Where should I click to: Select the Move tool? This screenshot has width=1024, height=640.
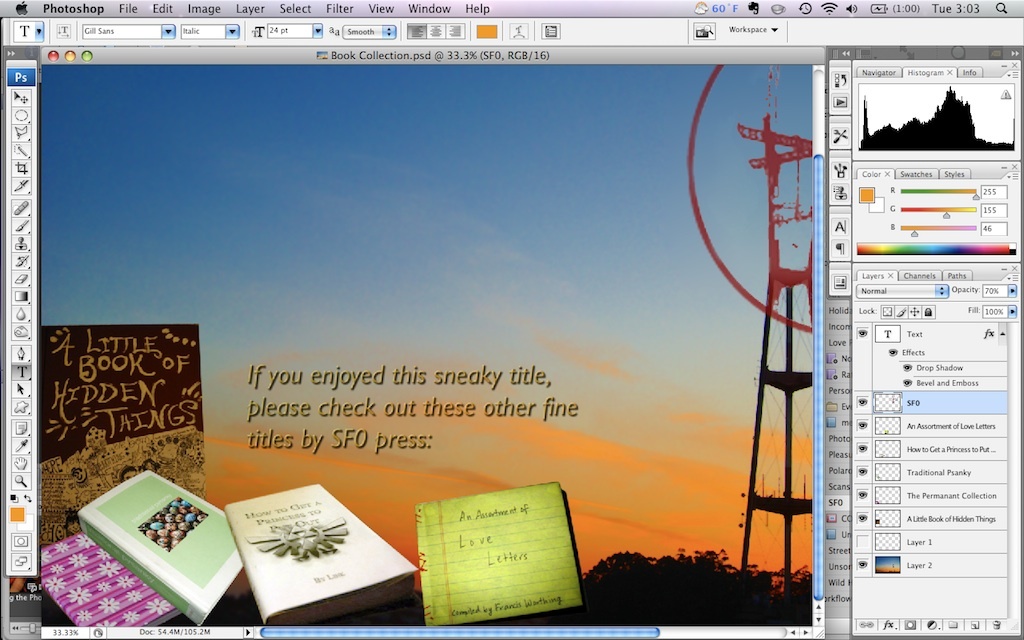click(21, 97)
